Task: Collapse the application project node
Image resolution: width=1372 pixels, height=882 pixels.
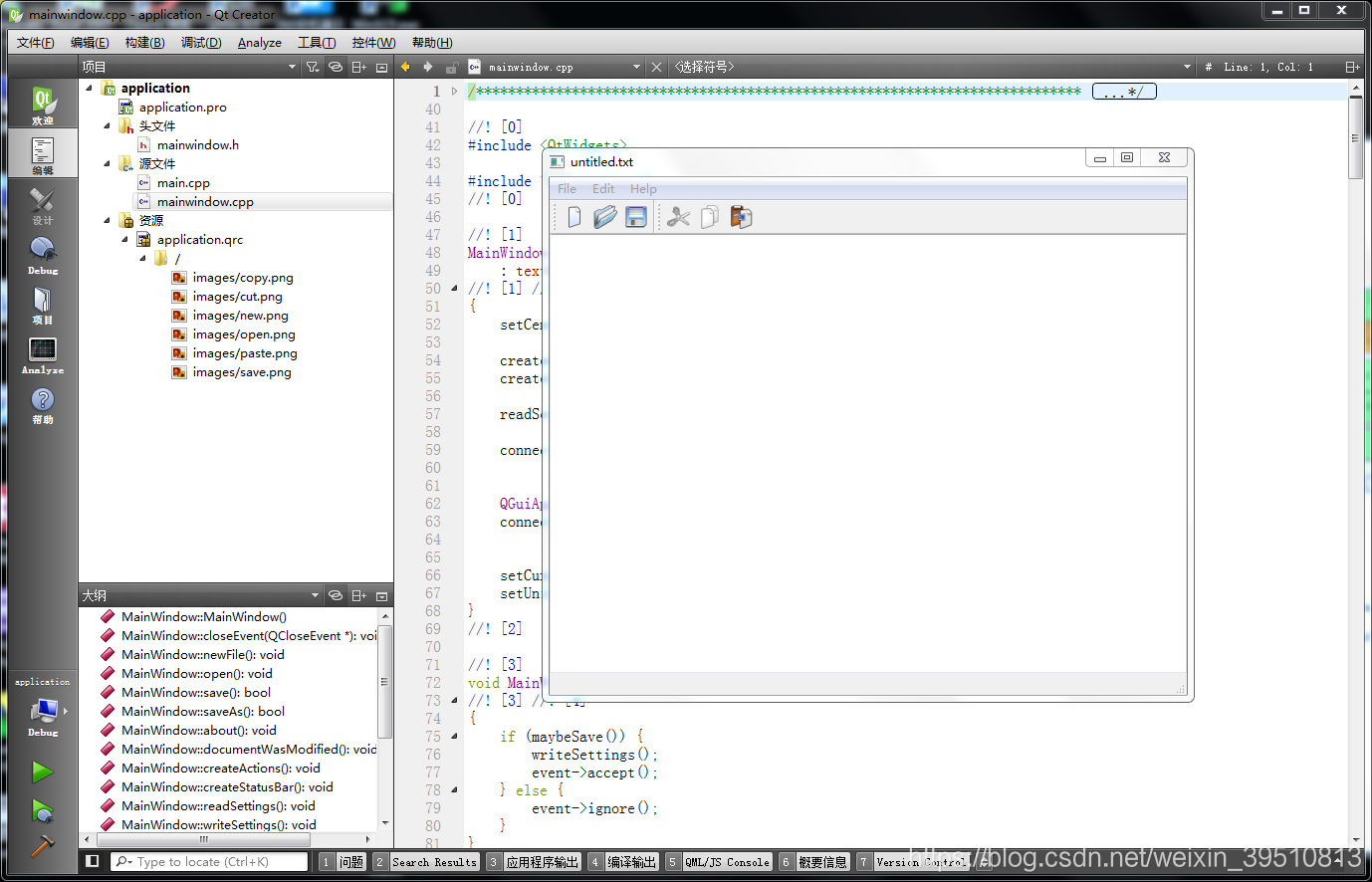Action: pos(89,88)
